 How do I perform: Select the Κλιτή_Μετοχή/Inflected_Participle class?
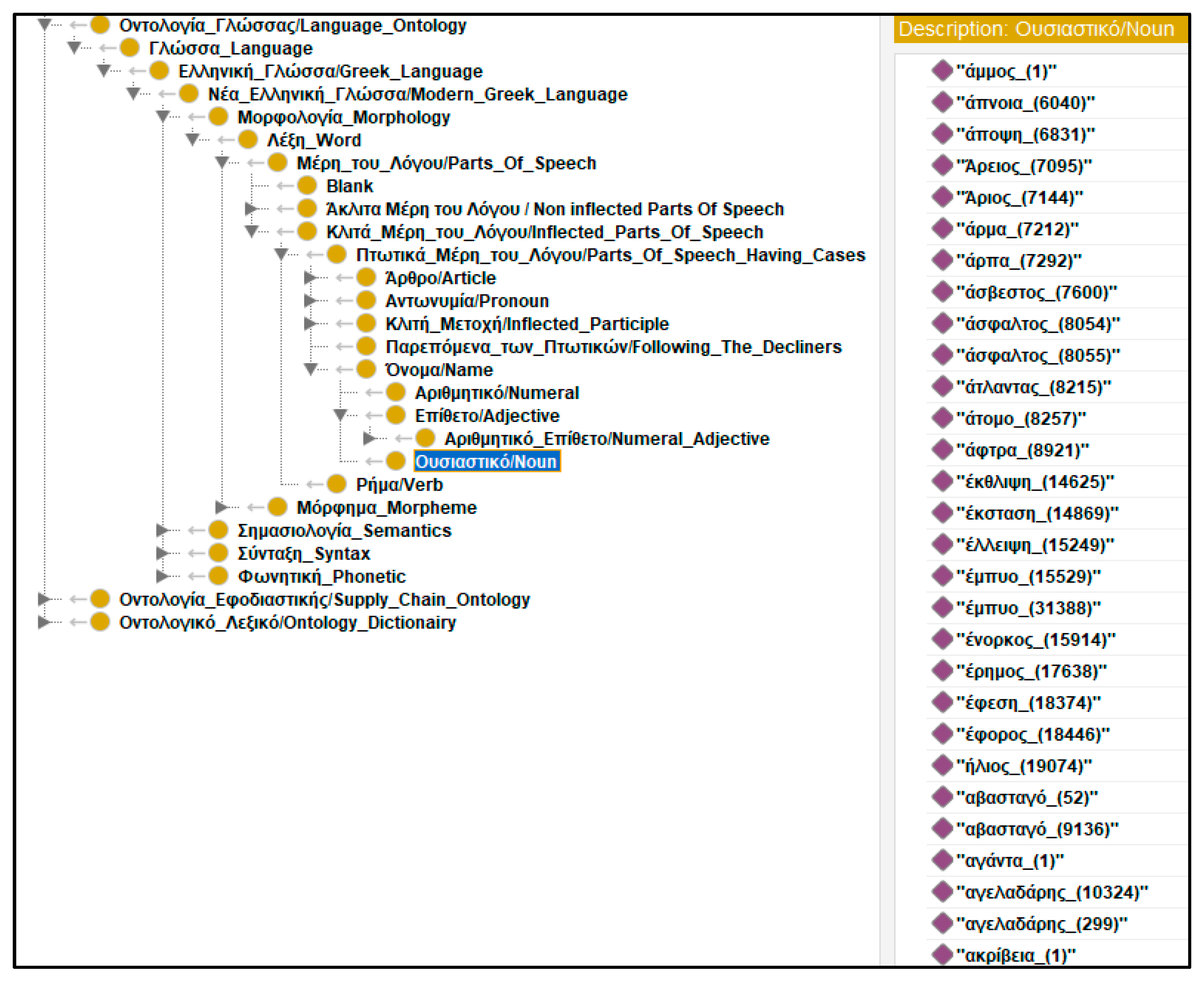pos(526,324)
